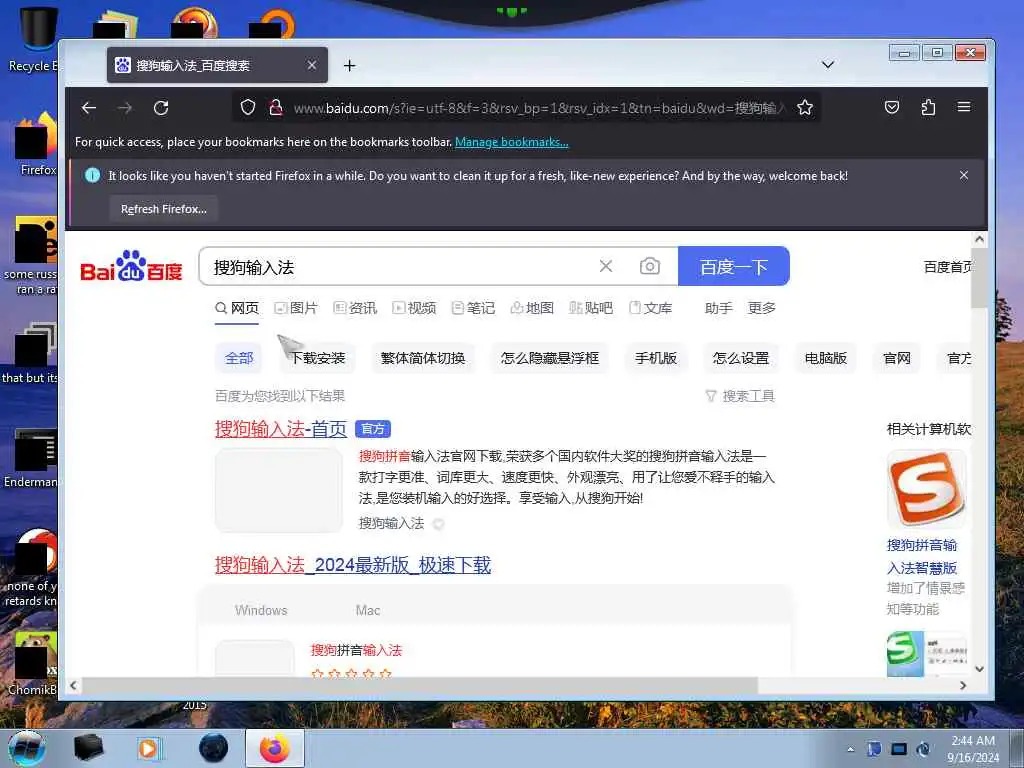
Task: Open the 搜狗拼音输入法 download entry
Action: coord(356,650)
